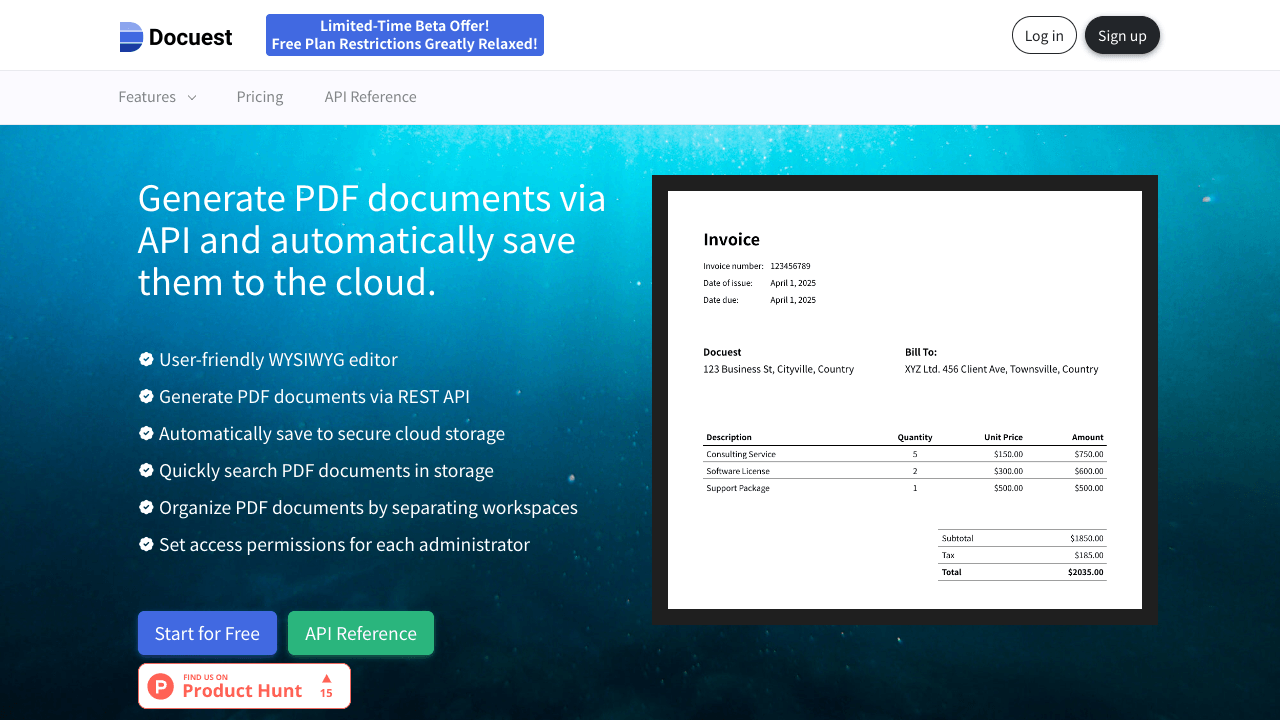1280x720 pixels.
Task: Click the Product Hunt text in badge
Action: [x=242, y=691]
